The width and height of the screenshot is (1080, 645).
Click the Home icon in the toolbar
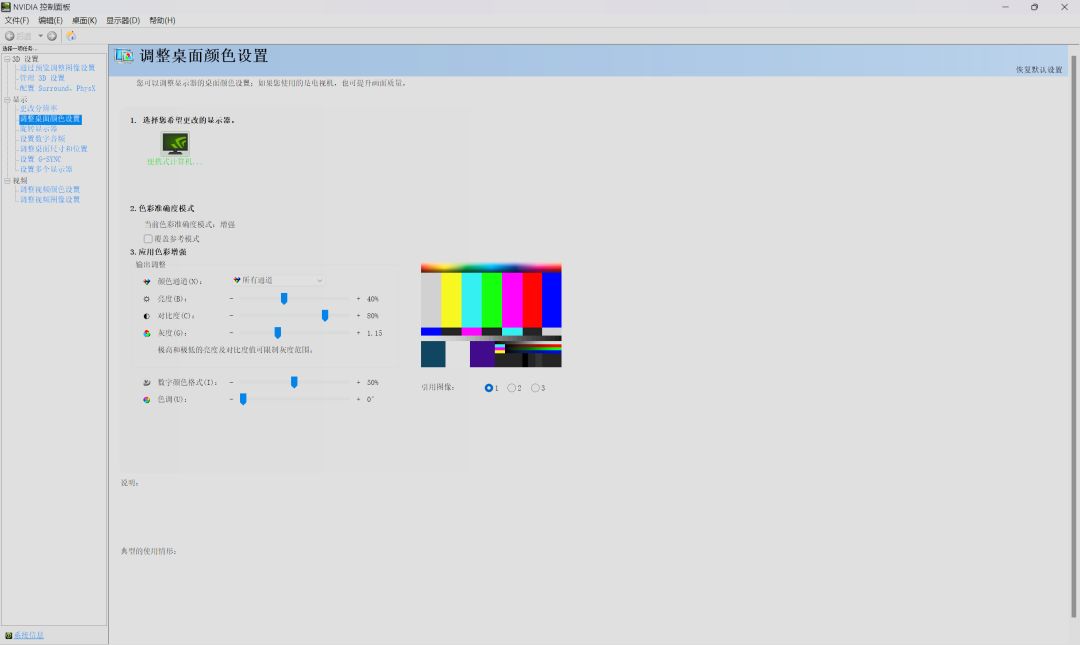click(x=71, y=36)
